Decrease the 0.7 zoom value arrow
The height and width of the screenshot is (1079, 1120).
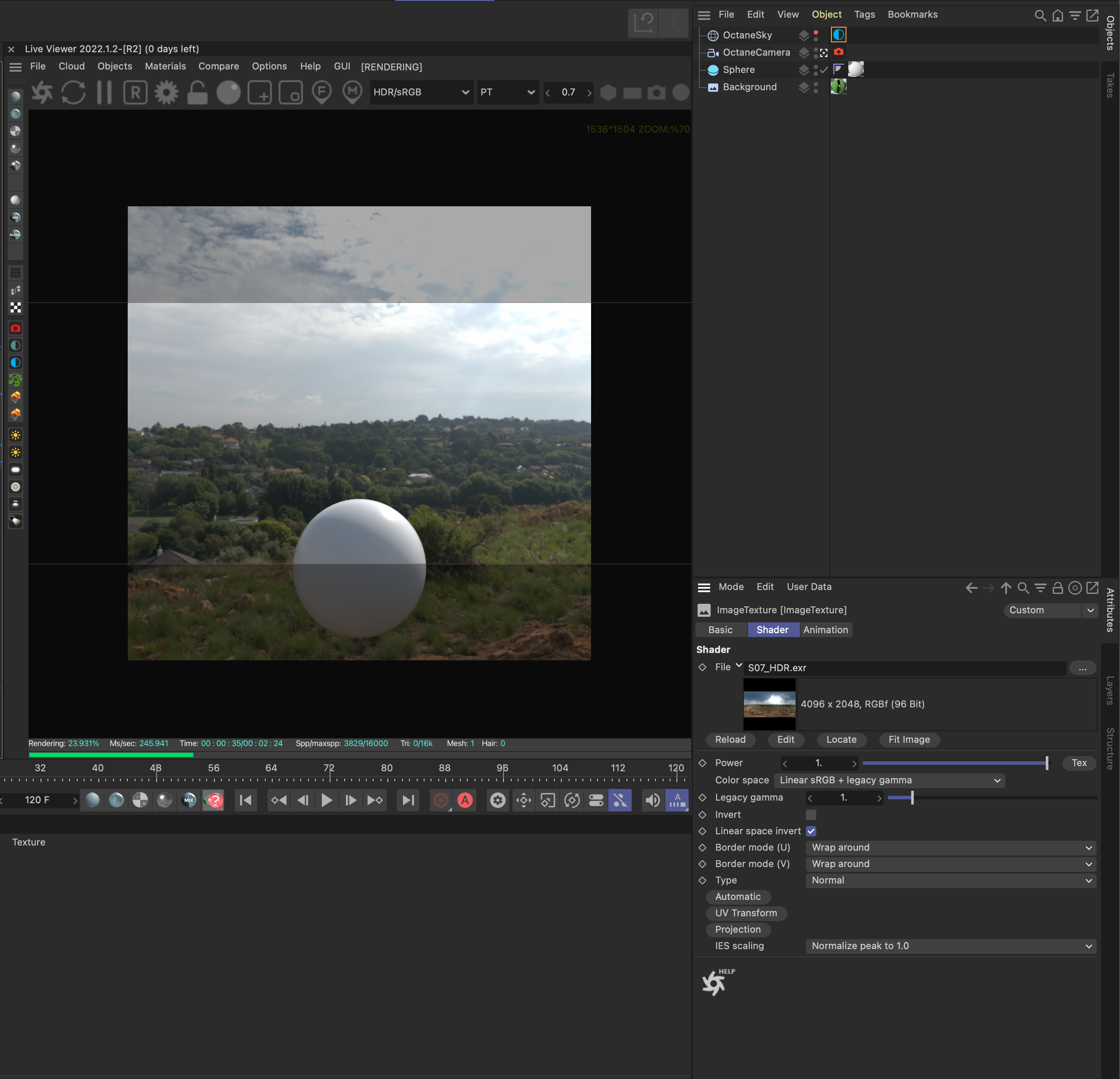pyautogui.click(x=548, y=93)
